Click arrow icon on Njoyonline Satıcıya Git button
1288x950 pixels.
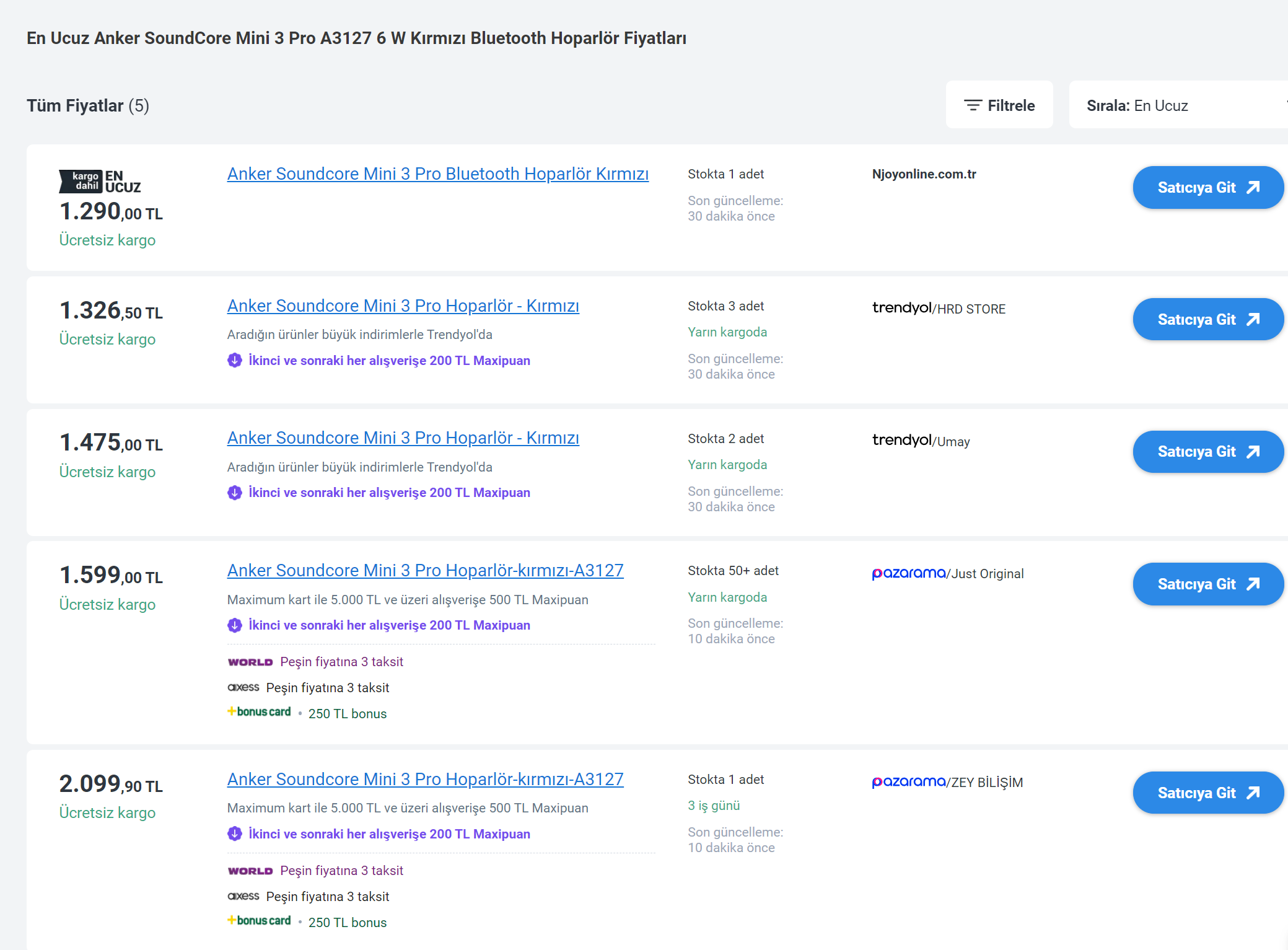1253,188
